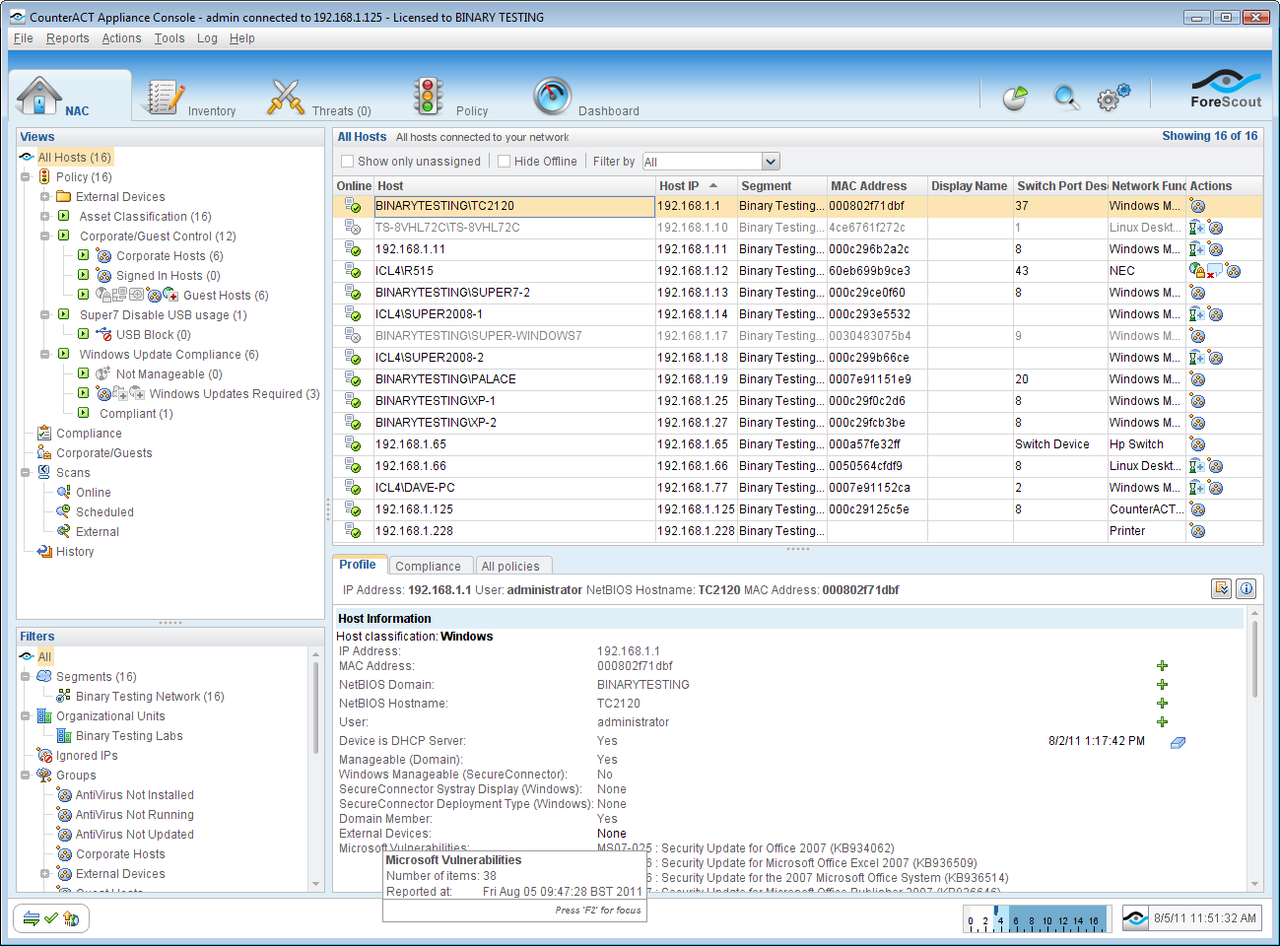Image resolution: width=1280 pixels, height=946 pixels.
Task: Sort by MAC Address column header
Action: [x=877, y=186]
